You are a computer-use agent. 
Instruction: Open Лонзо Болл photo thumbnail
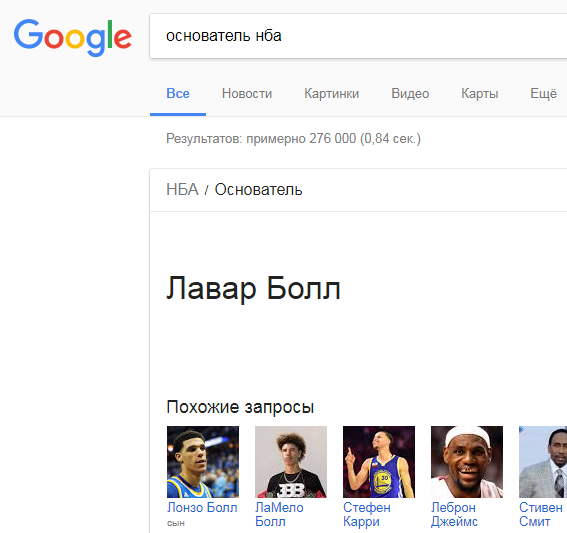[203, 462]
